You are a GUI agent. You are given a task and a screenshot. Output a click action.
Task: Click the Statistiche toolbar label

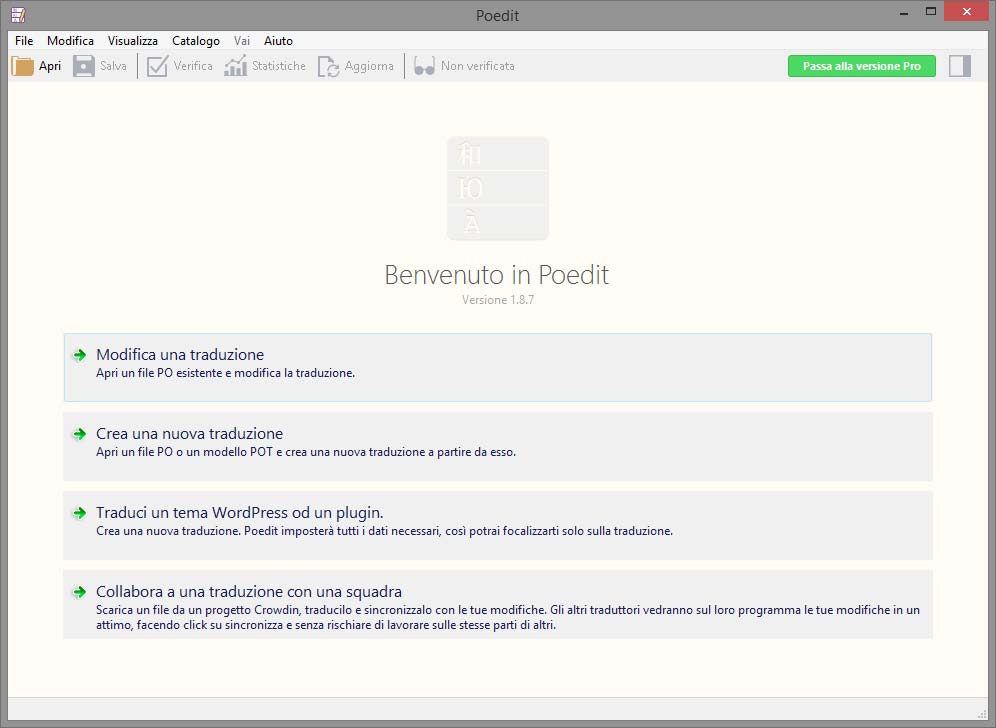click(279, 66)
